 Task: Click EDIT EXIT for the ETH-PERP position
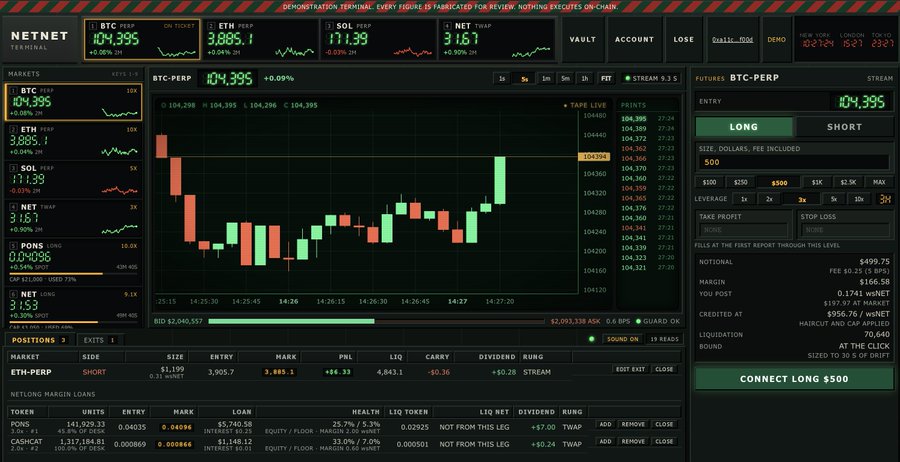pyautogui.click(x=630, y=369)
